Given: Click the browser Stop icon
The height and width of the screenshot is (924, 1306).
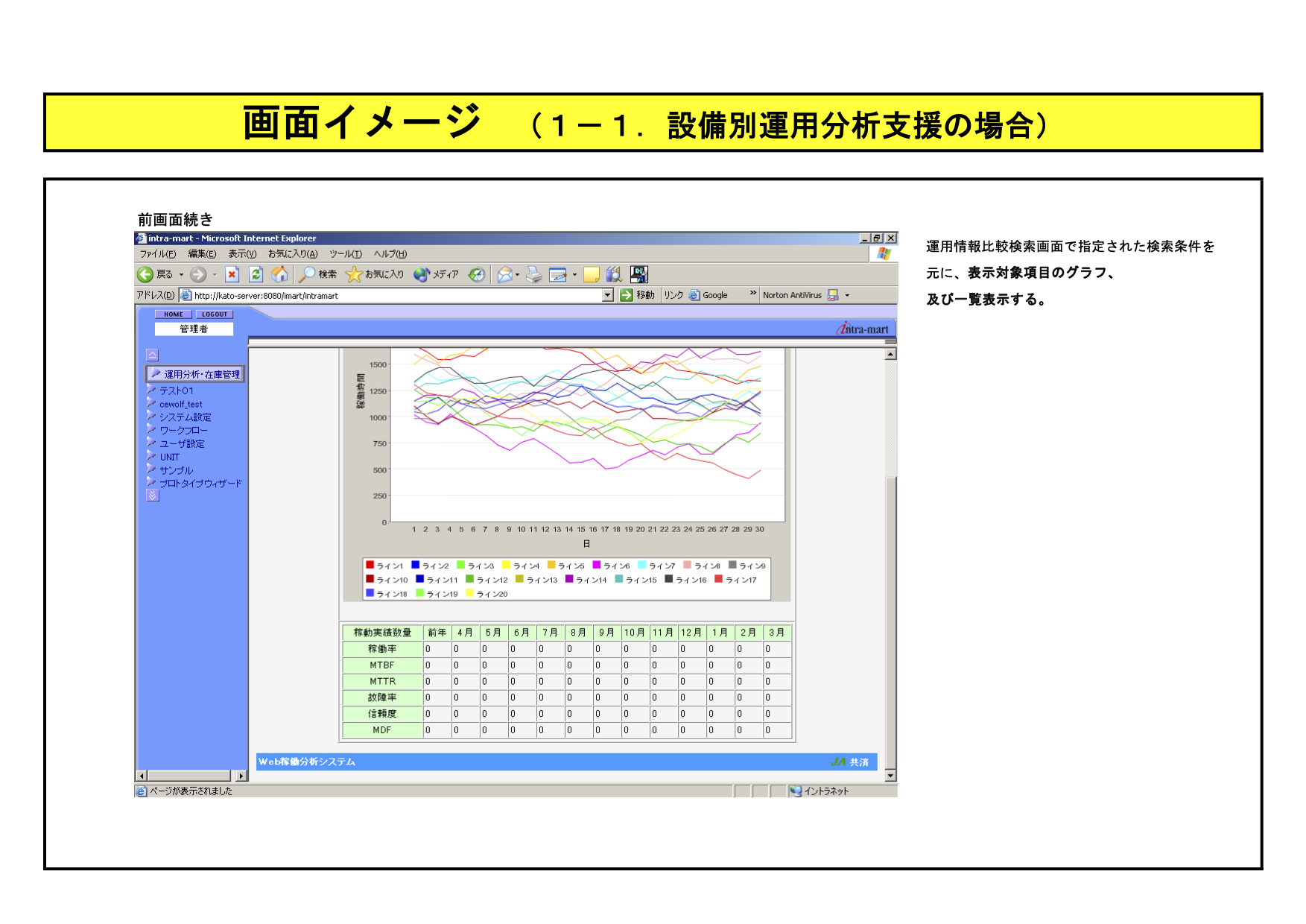Looking at the screenshot, I should 232,274.
